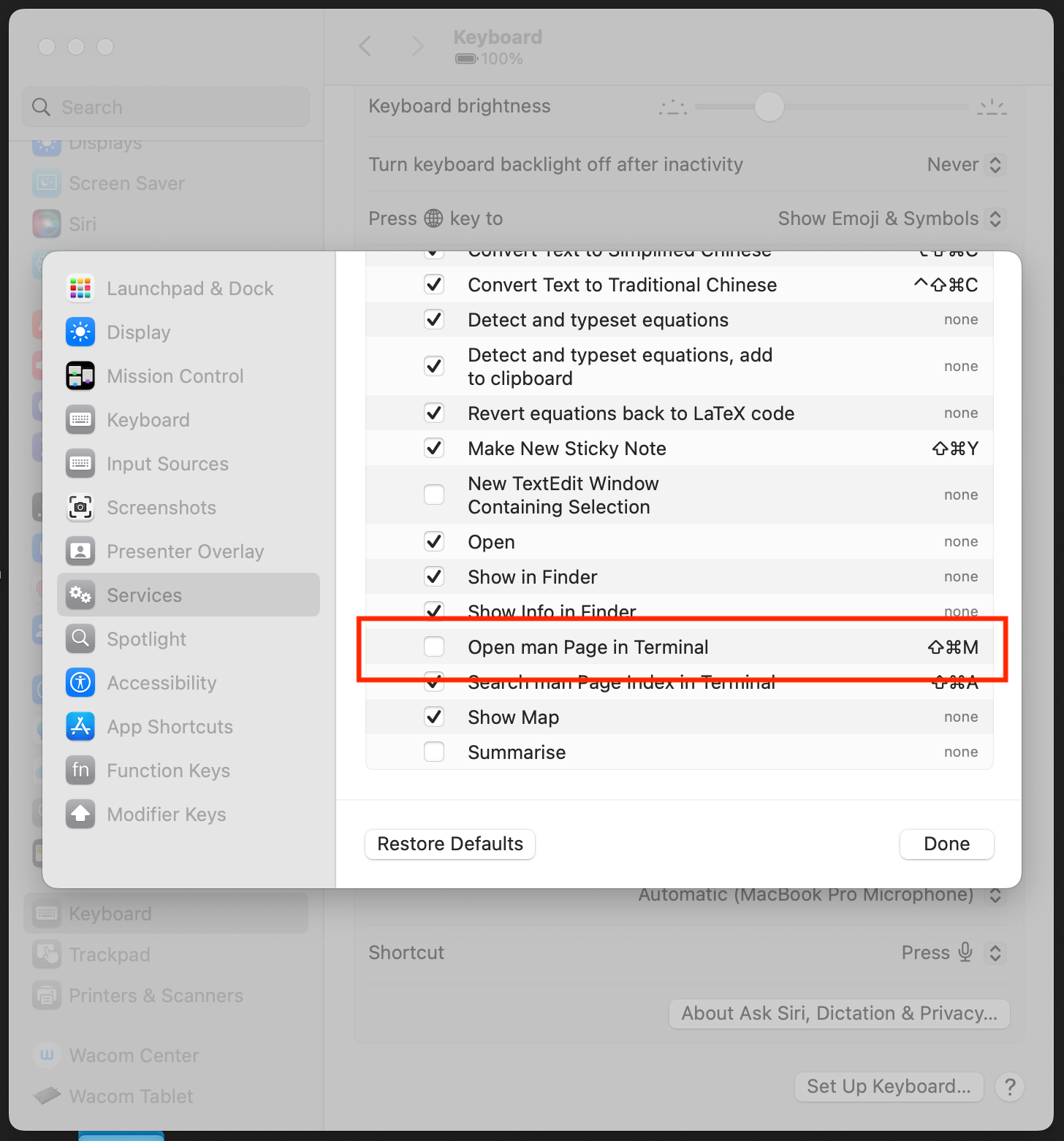
Task: Uncheck the Open service checkbox
Action: point(434,541)
